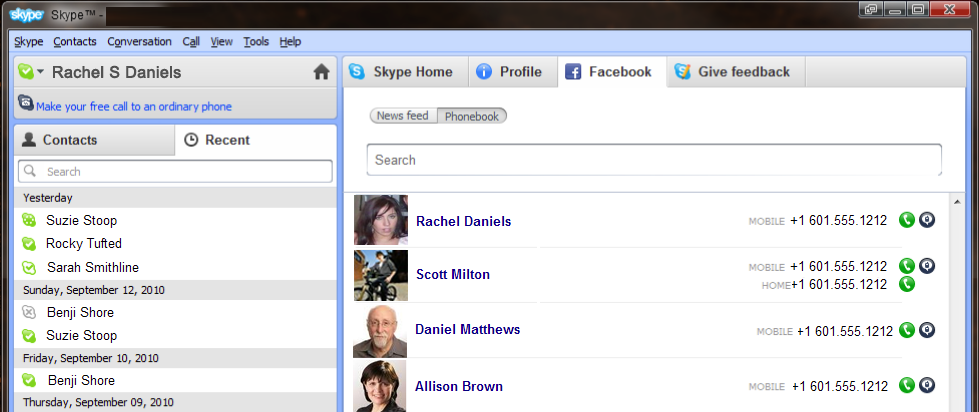Viewport: 979px width, 412px height.
Task: Click the status icon by Suzie Stoop under Yesterday
Action: click(28, 220)
